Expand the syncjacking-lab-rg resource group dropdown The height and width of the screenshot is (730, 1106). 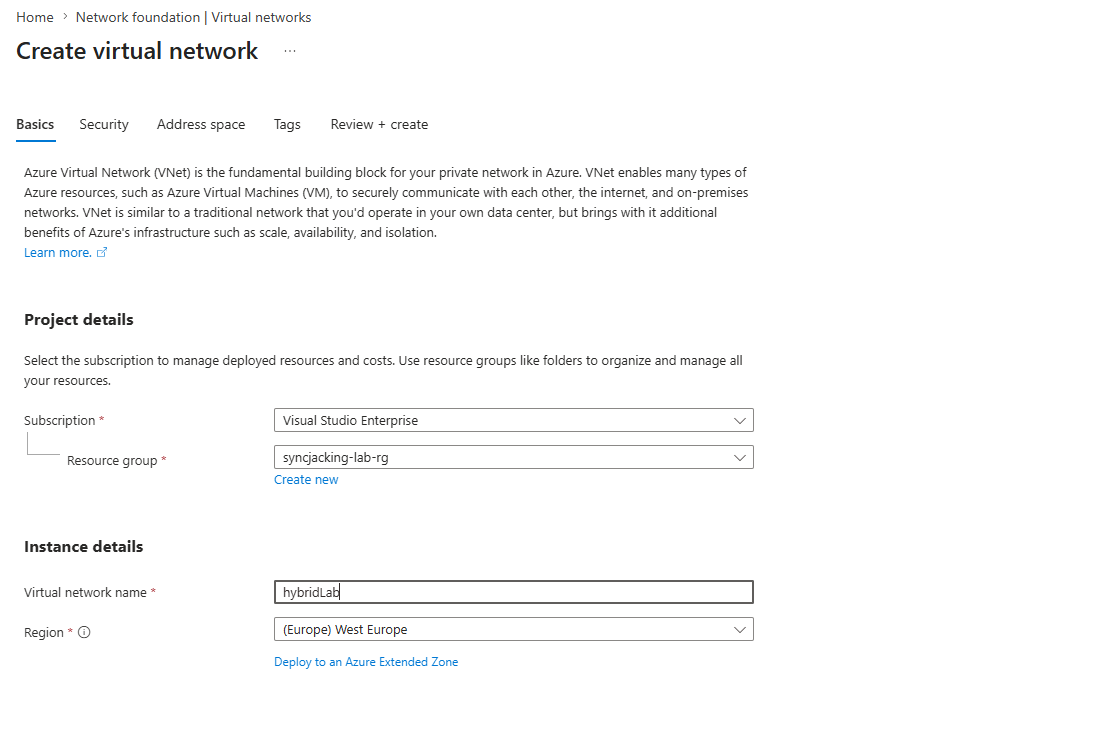click(514, 457)
